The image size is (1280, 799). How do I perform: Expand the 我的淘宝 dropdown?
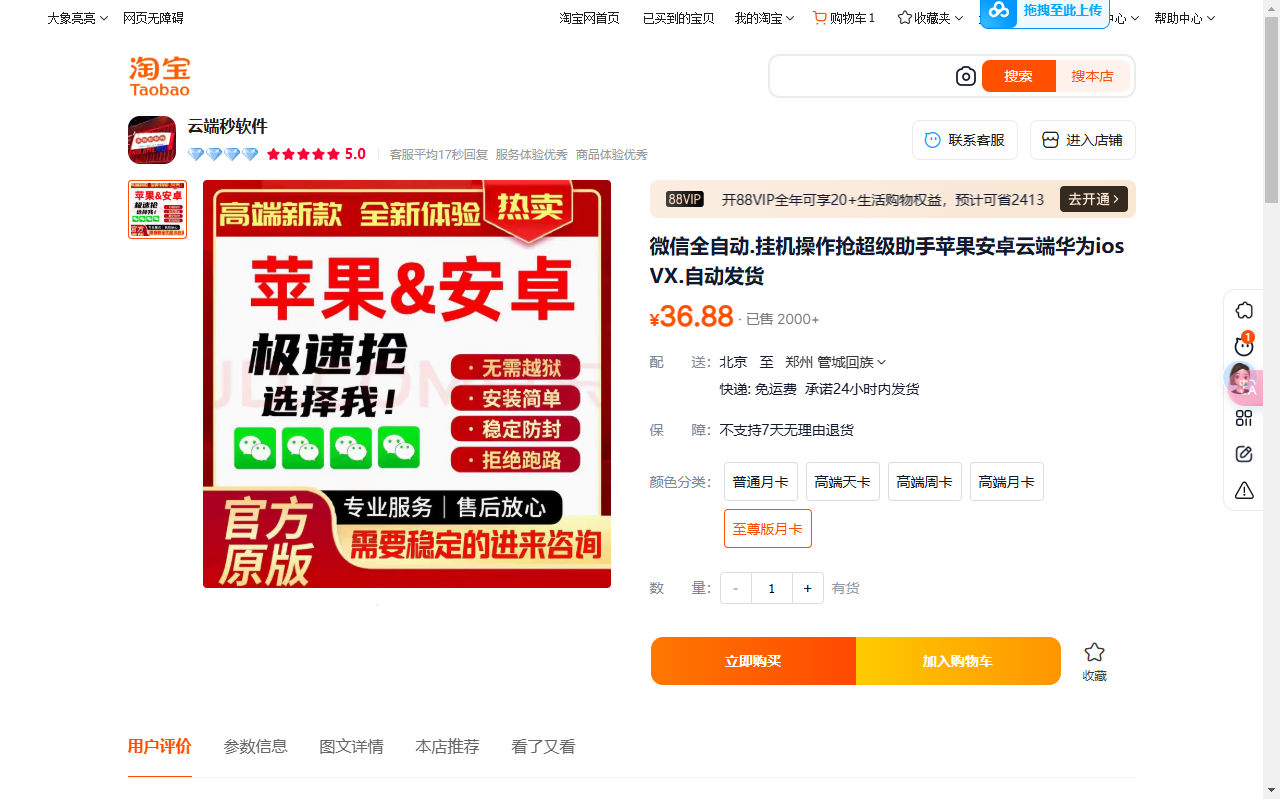click(764, 18)
